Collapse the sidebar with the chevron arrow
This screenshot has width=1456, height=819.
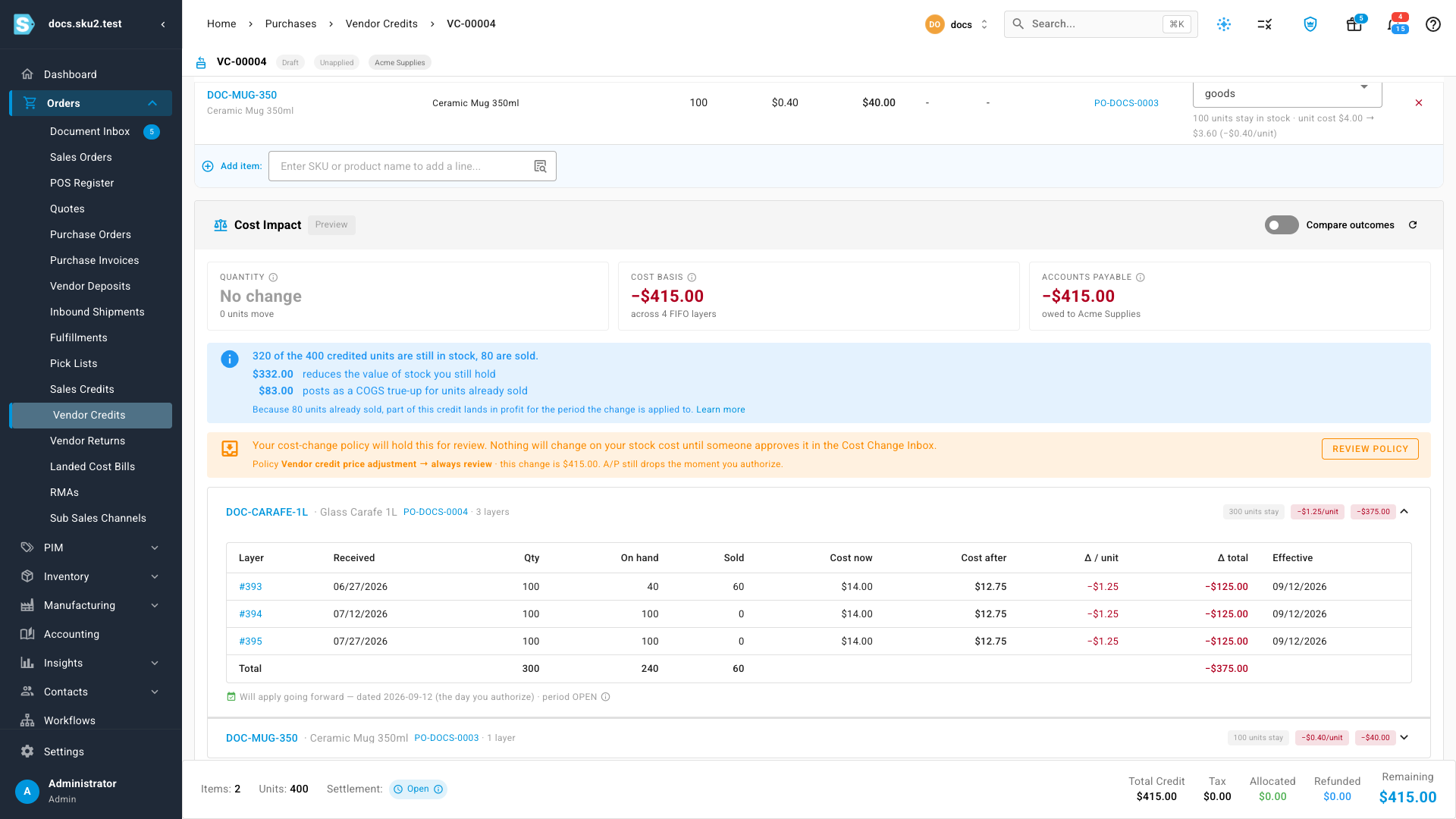pyautogui.click(x=163, y=24)
